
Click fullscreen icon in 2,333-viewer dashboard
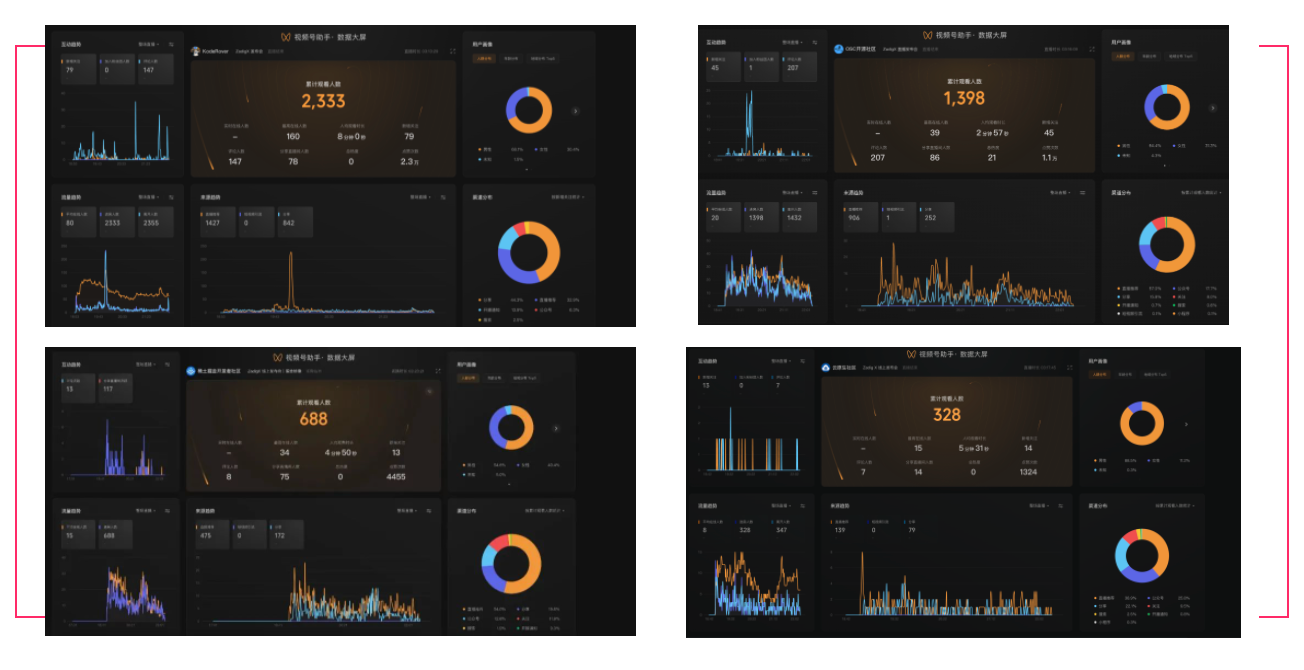pos(453,51)
